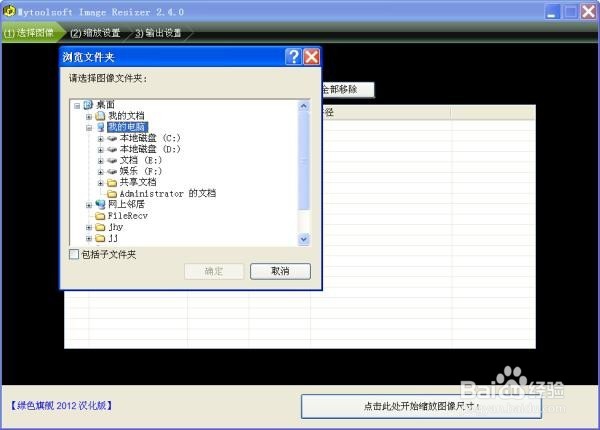The image size is (600, 430).
Task: Expand the 共享文档 node
Action: 101,183
